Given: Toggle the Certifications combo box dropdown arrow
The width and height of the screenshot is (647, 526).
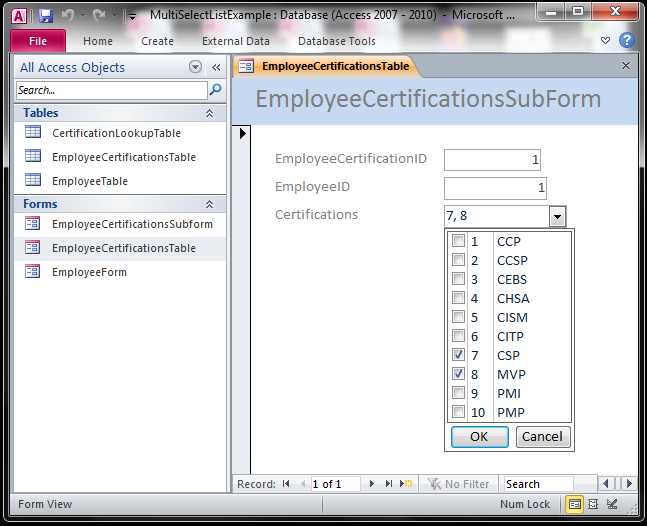Looking at the screenshot, I should [x=557, y=216].
